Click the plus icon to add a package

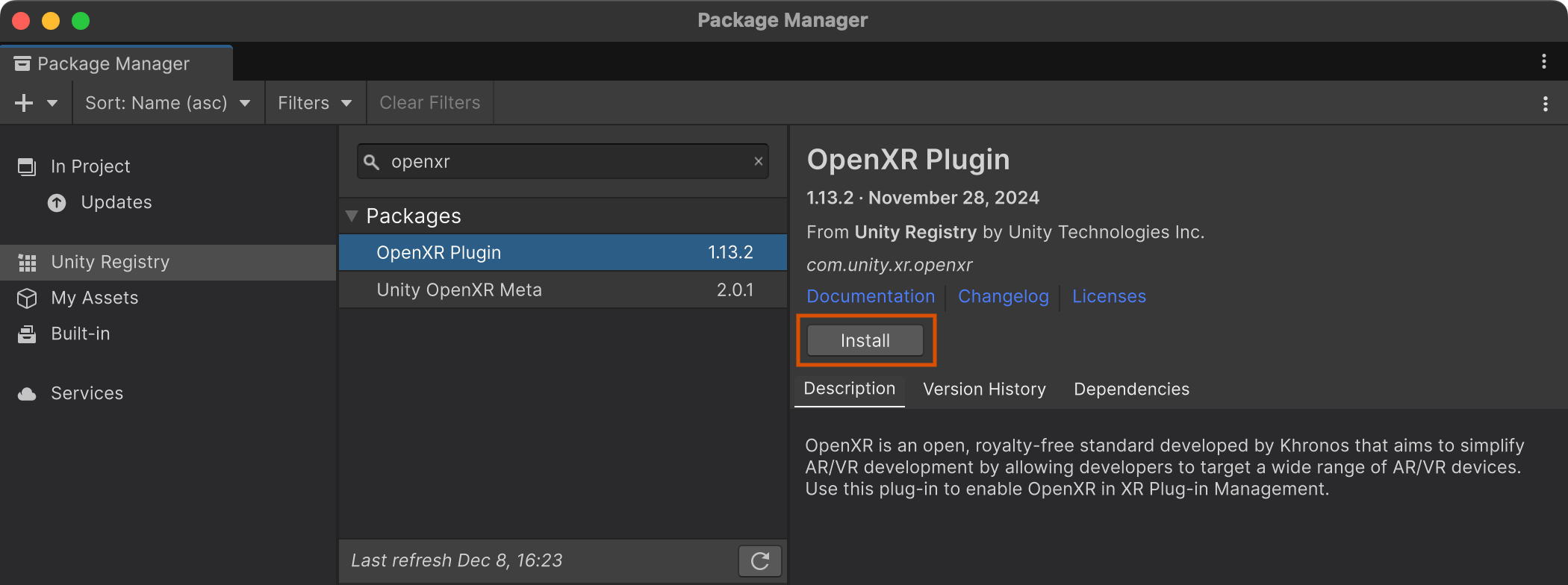pyautogui.click(x=24, y=103)
